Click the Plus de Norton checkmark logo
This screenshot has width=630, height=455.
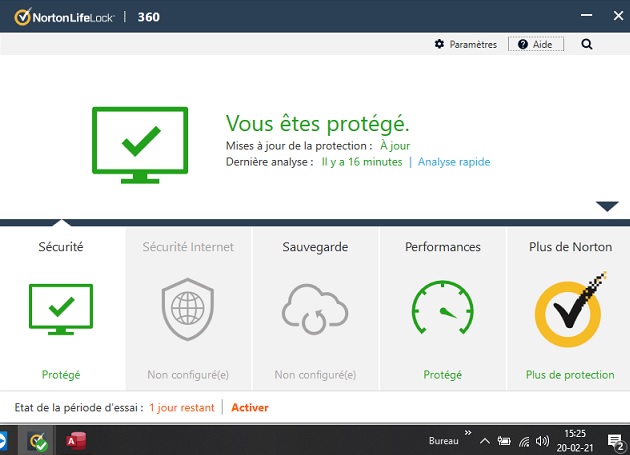click(569, 309)
